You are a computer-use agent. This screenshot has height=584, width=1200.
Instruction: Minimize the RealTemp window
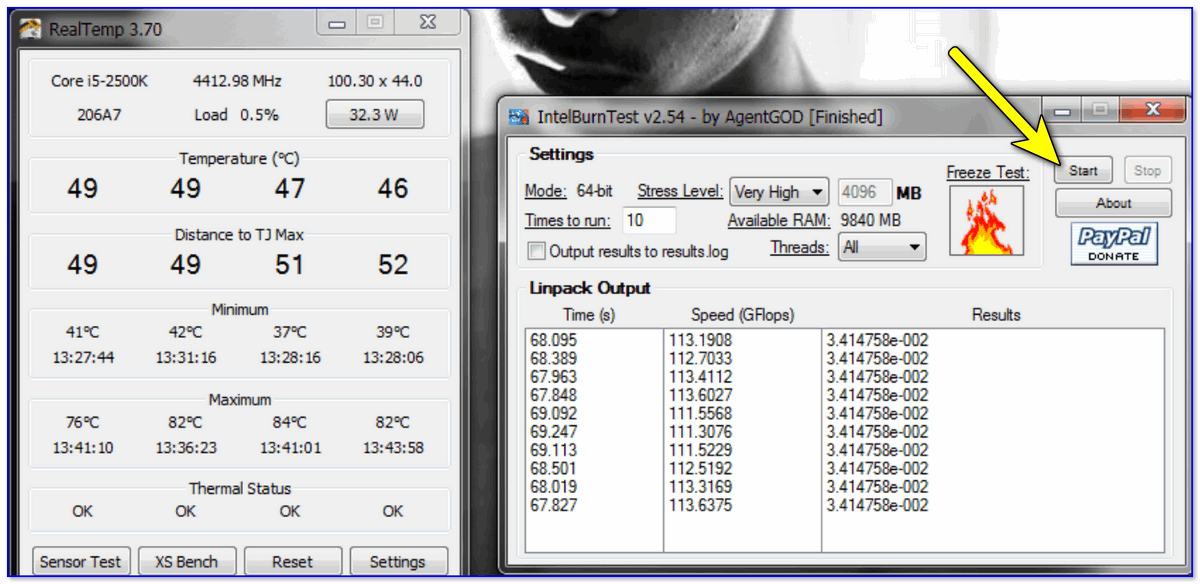[340, 21]
